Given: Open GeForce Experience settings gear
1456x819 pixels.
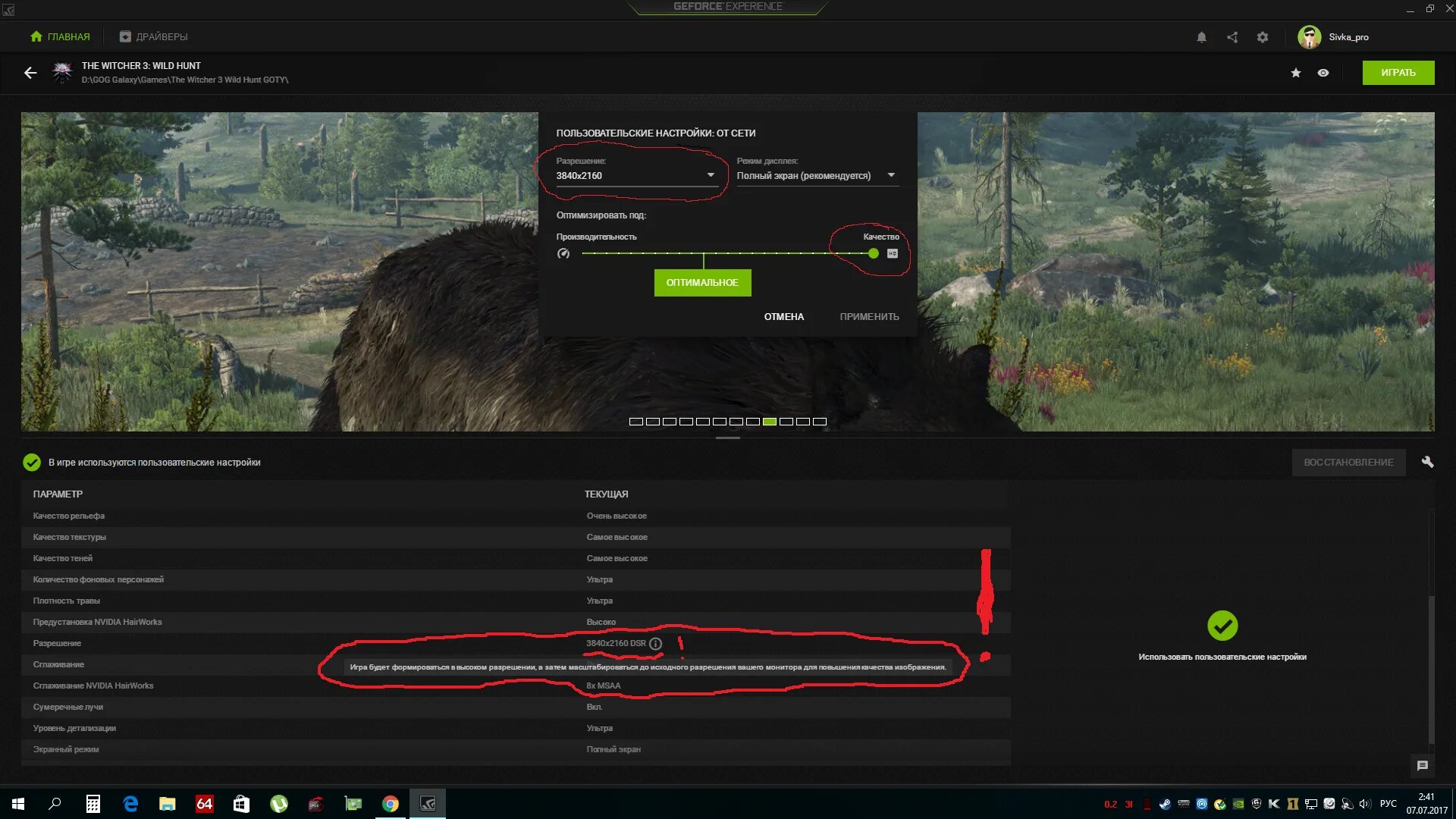Looking at the screenshot, I should point(1263,37).
